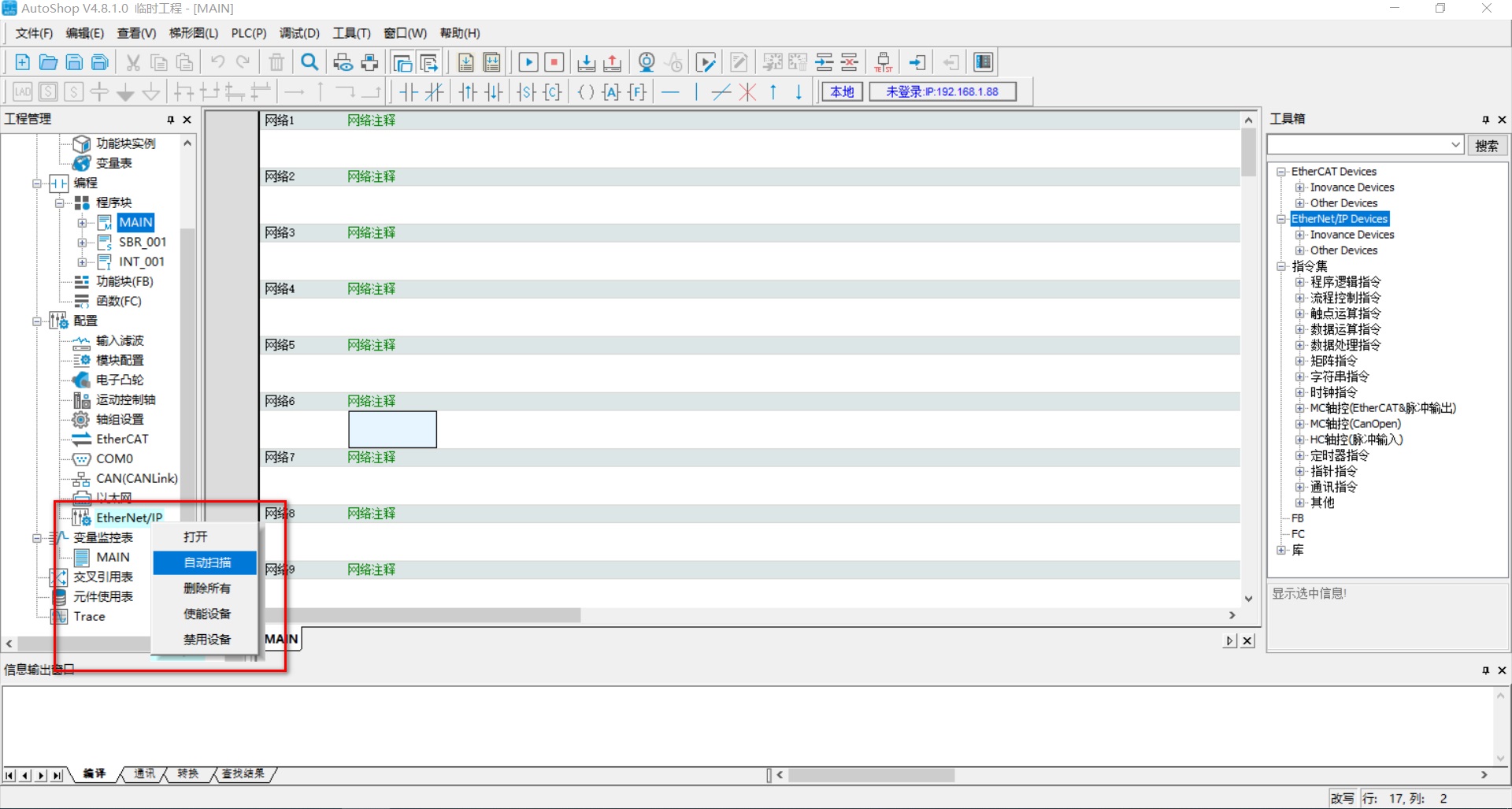
Task: Click the 本地 button in toolbar
Action: coord(842,92)
